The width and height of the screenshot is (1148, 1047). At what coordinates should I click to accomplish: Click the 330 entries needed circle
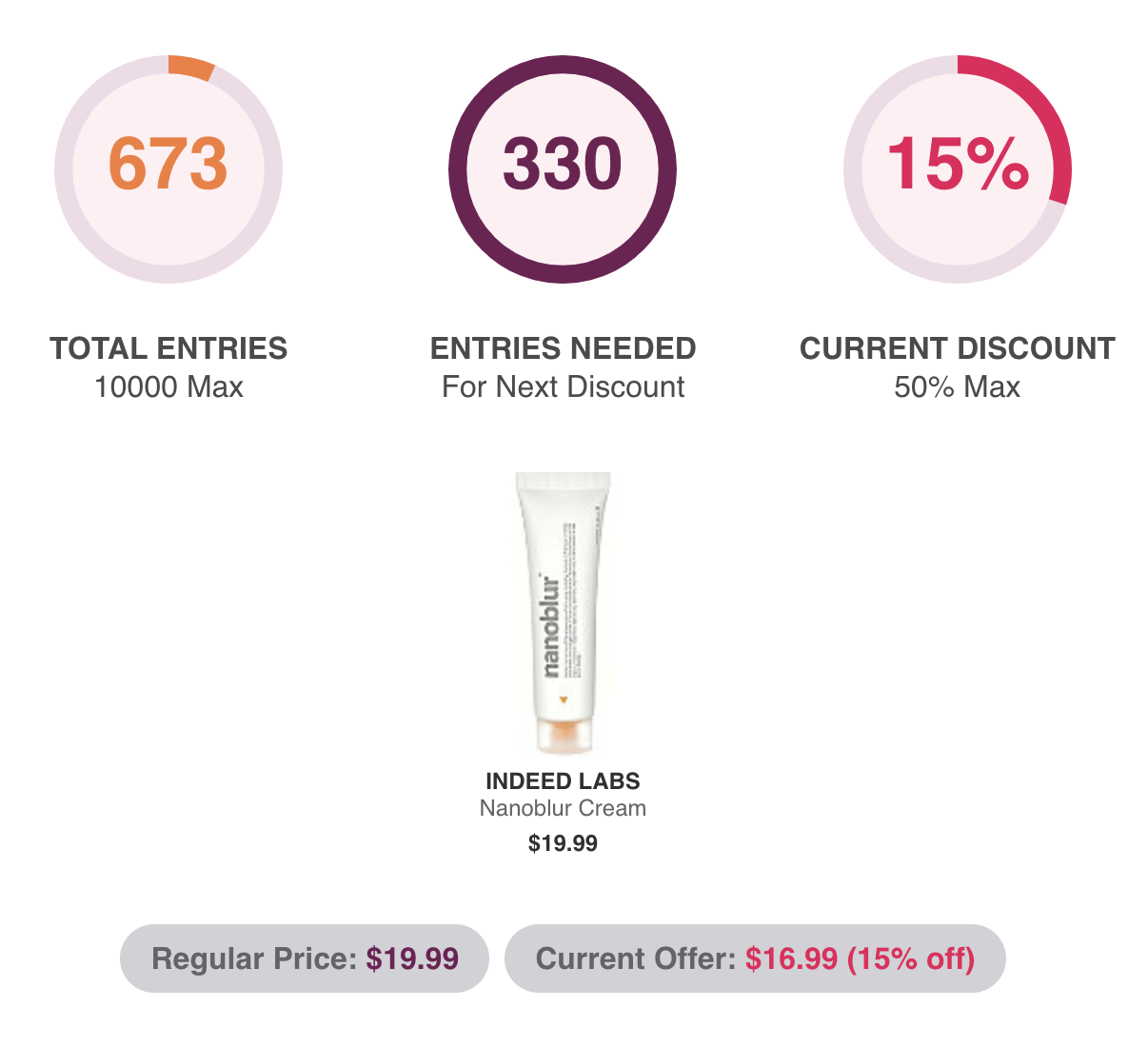pos(563,168)
